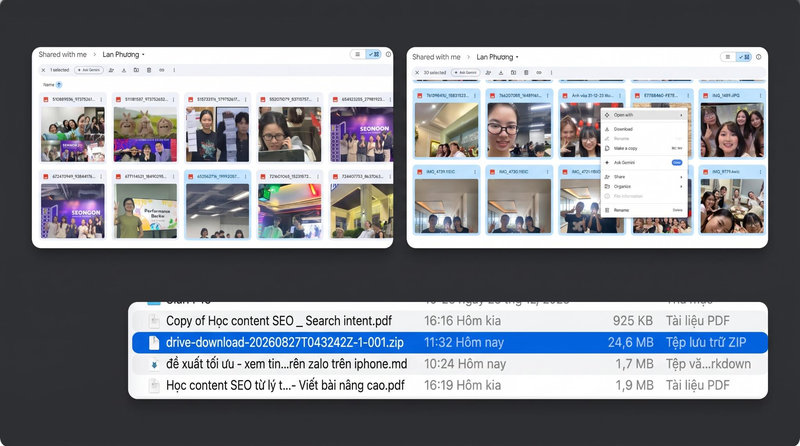Open the menu for file IMG_4730.HEIC
Screen dimensions: 800x446
point(547,172)
